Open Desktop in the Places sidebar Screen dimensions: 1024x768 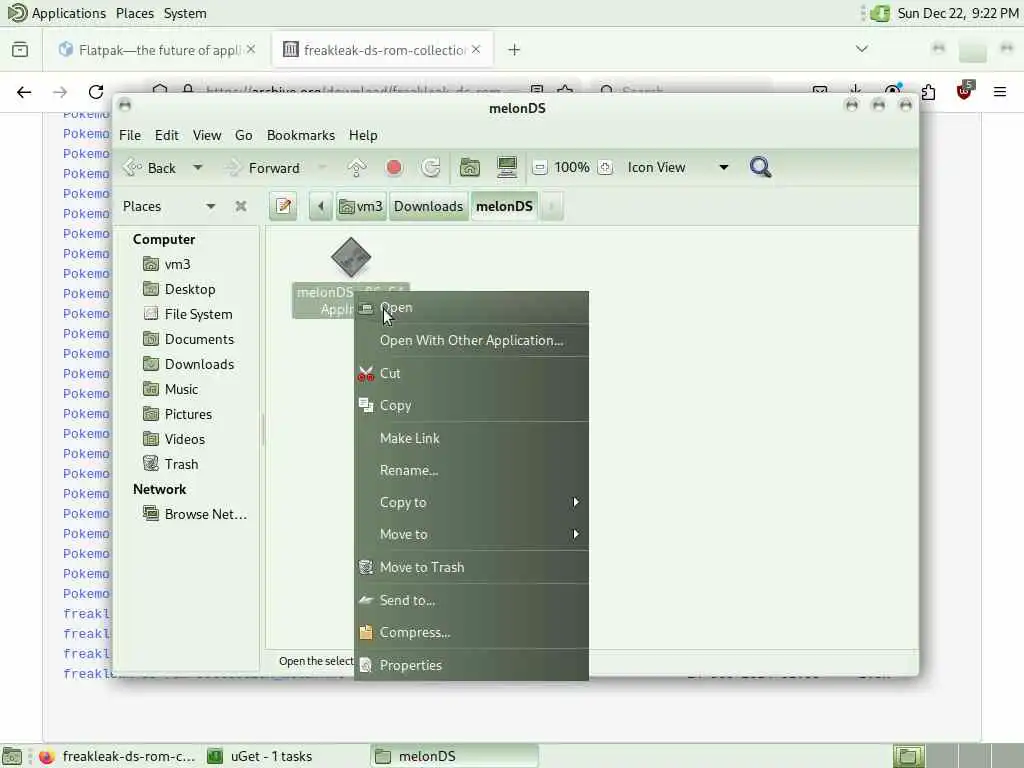189,289
